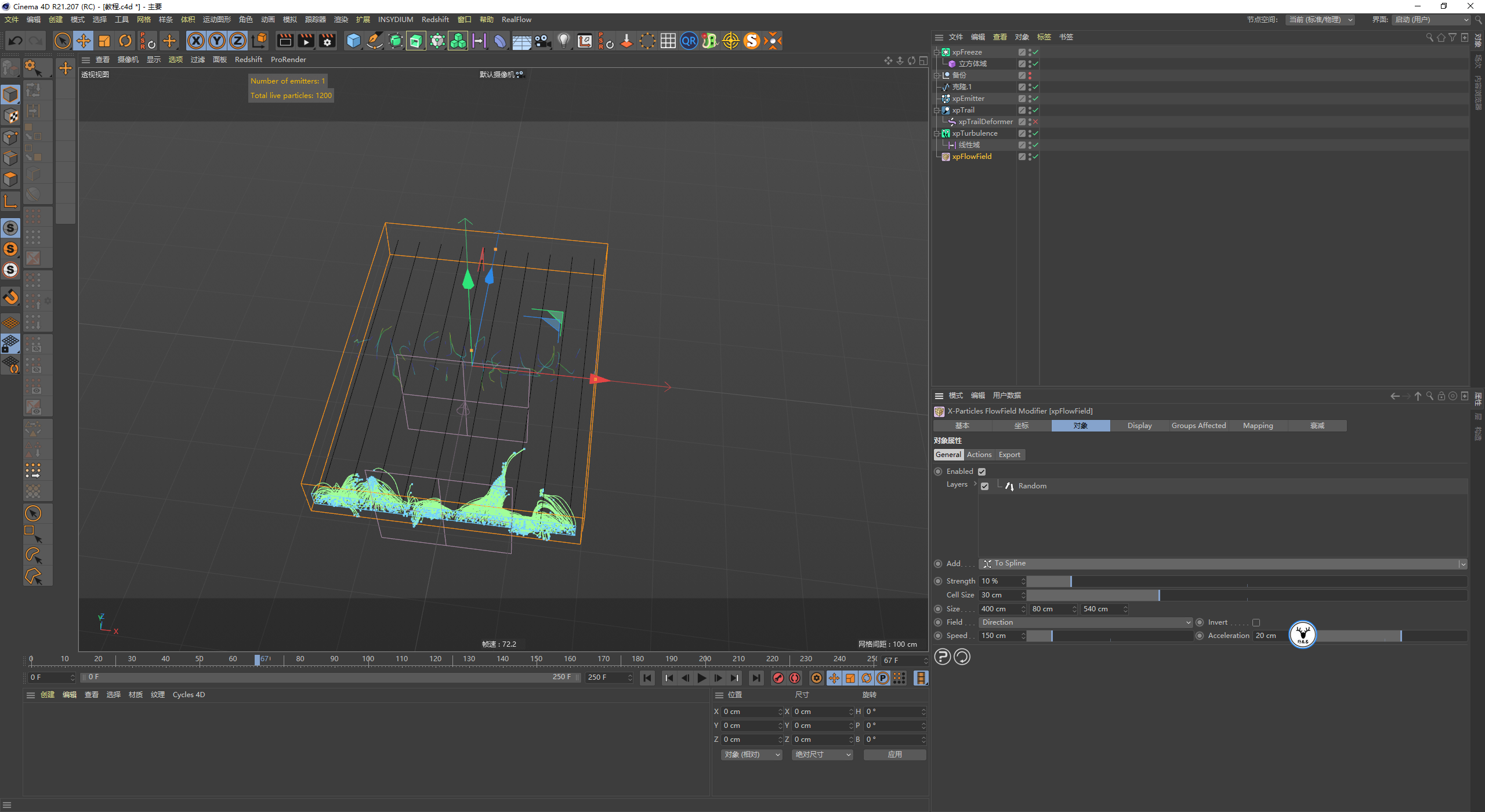Select the Move tool in top toolbar

pos(84,41)
